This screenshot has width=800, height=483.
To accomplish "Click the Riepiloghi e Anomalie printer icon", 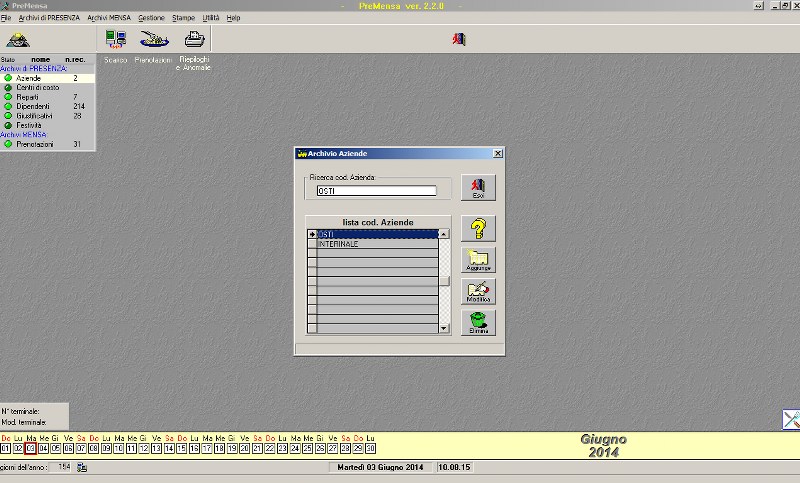I will (x=194, y=39).
